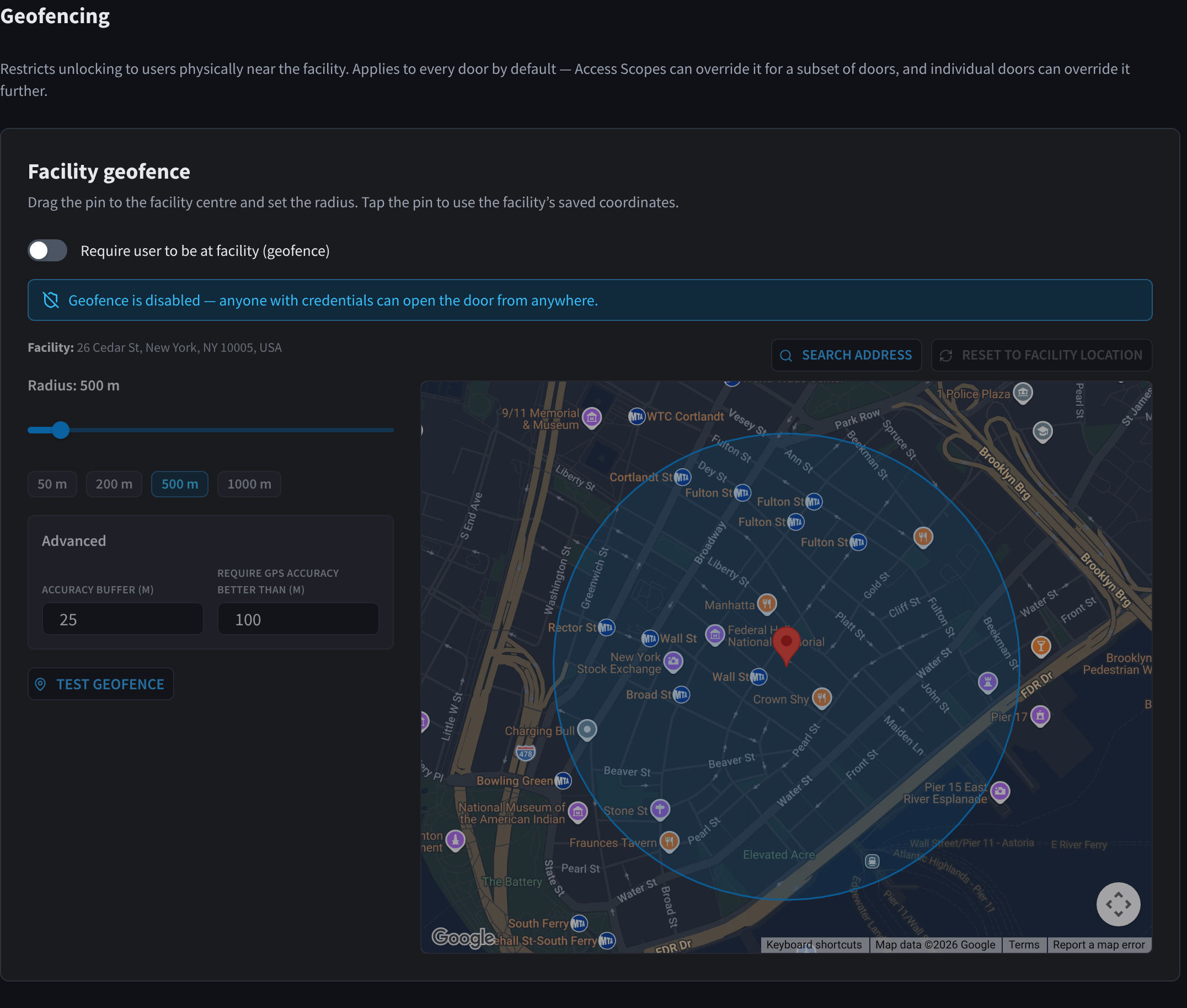Click the South Ferry MTA station icon

click(579, 923)
